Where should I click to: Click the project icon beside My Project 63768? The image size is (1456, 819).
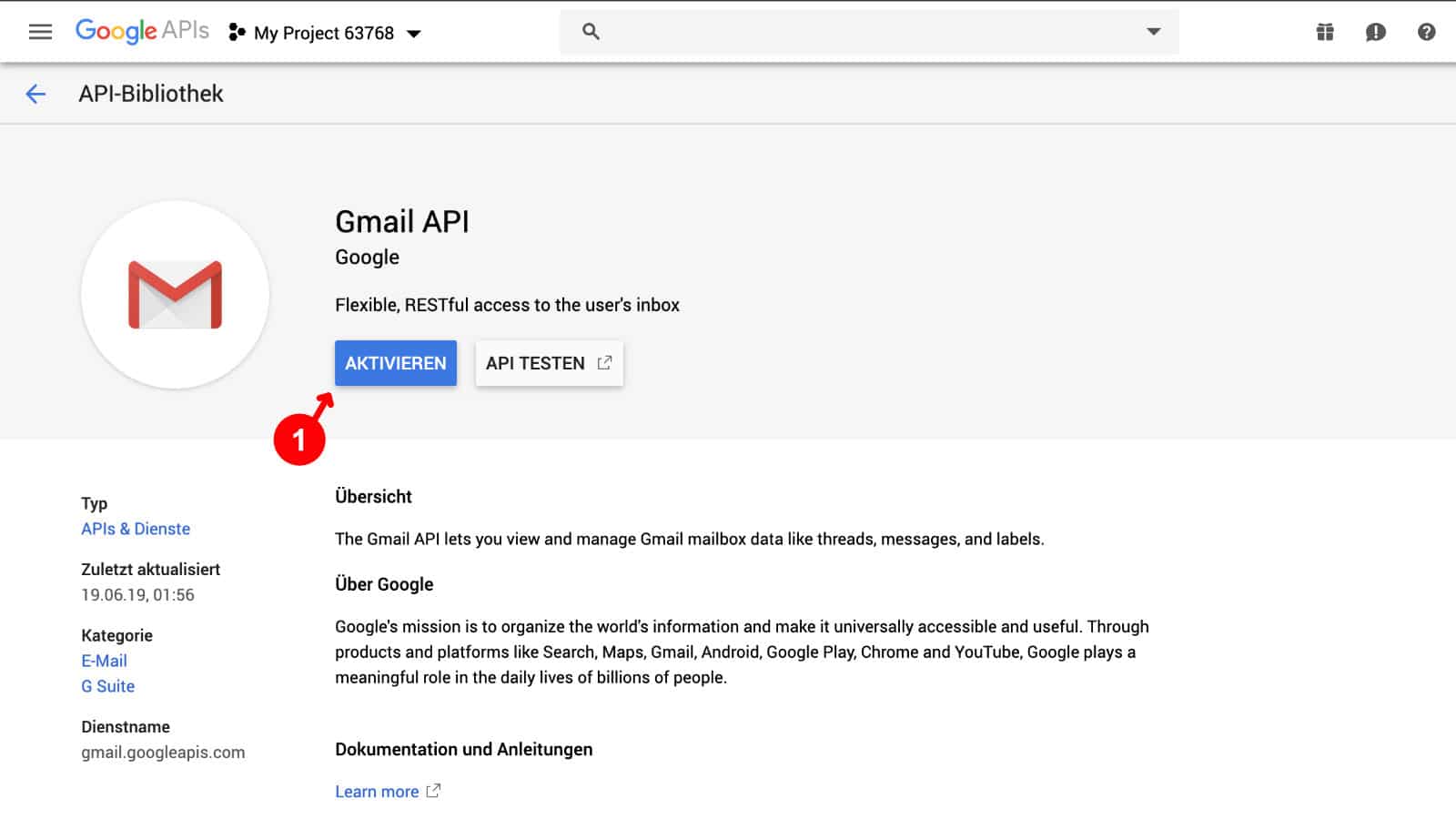[237, 33]
